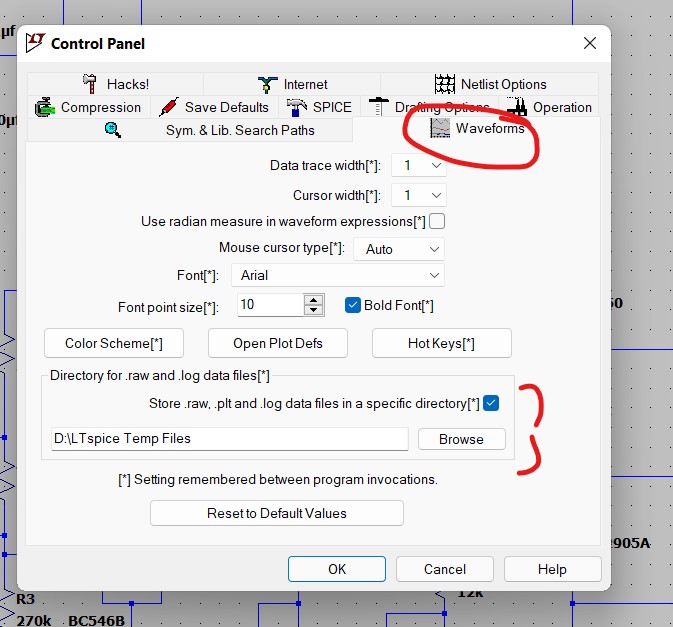Viewport: 673px width, 627px height.
Task: Decrease font point size with down arrow
Action: [x=314, y=310]
